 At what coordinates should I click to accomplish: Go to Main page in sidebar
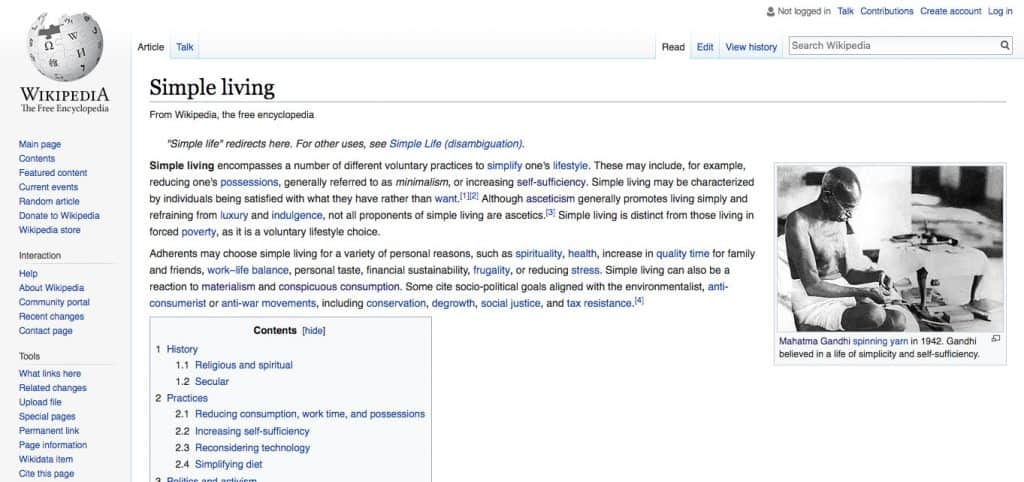point(40,144)
